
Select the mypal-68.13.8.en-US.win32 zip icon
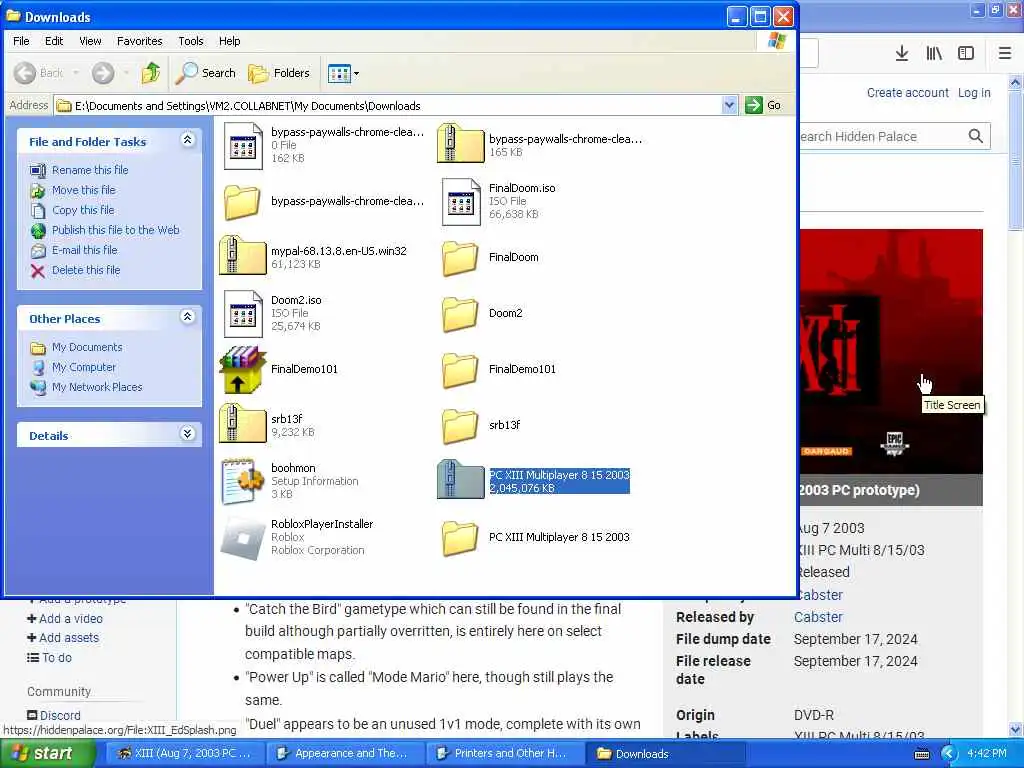[243, 255]
